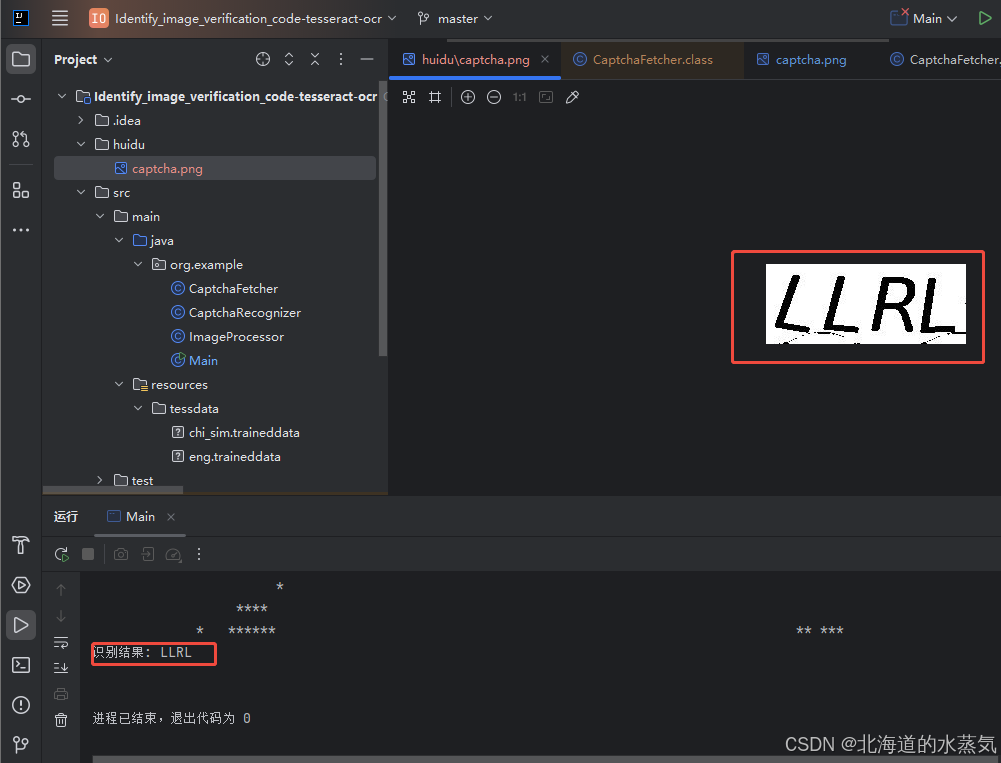Toggle soft-wrap in the run console
The width and height of the screenshot is (1001, 763).
coord(61,641)
